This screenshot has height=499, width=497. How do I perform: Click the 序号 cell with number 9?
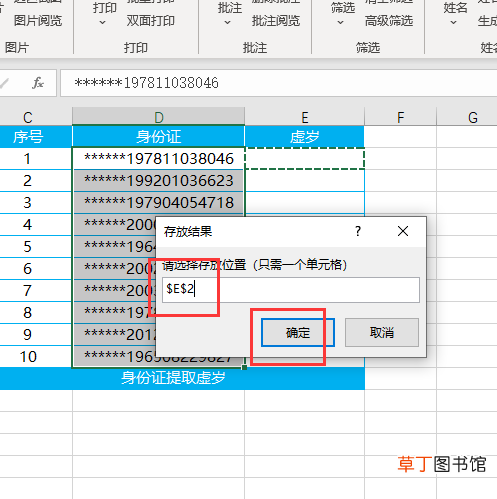click(x=36, y=335)
